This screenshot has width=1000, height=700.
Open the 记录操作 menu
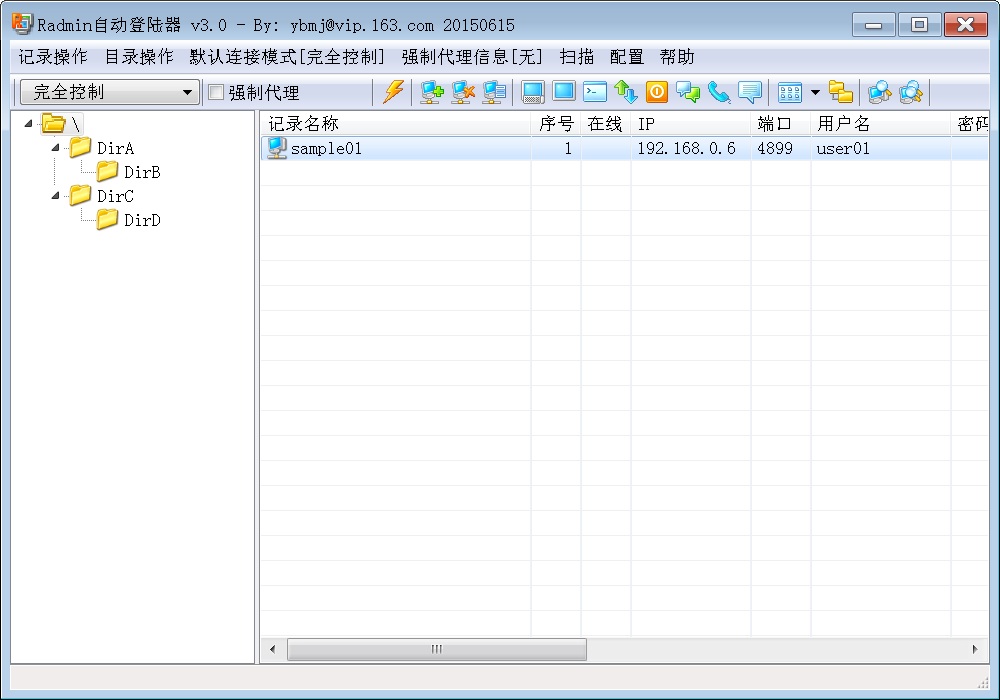[x=53, y=57]
